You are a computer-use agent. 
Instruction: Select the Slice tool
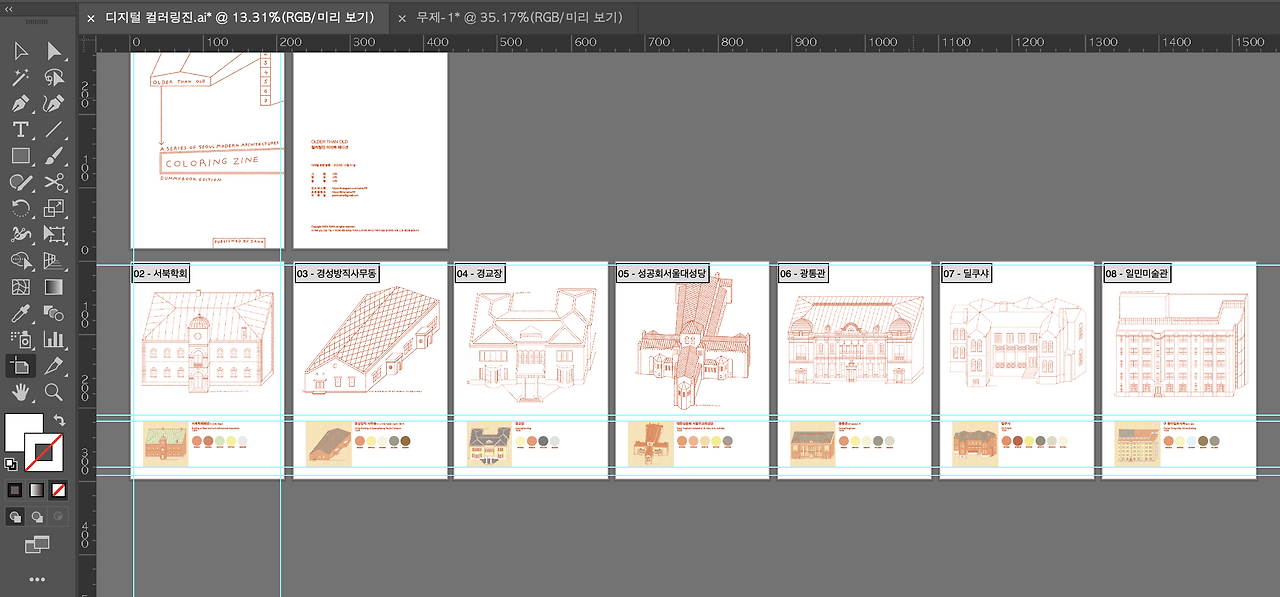[x=54, y=365]
